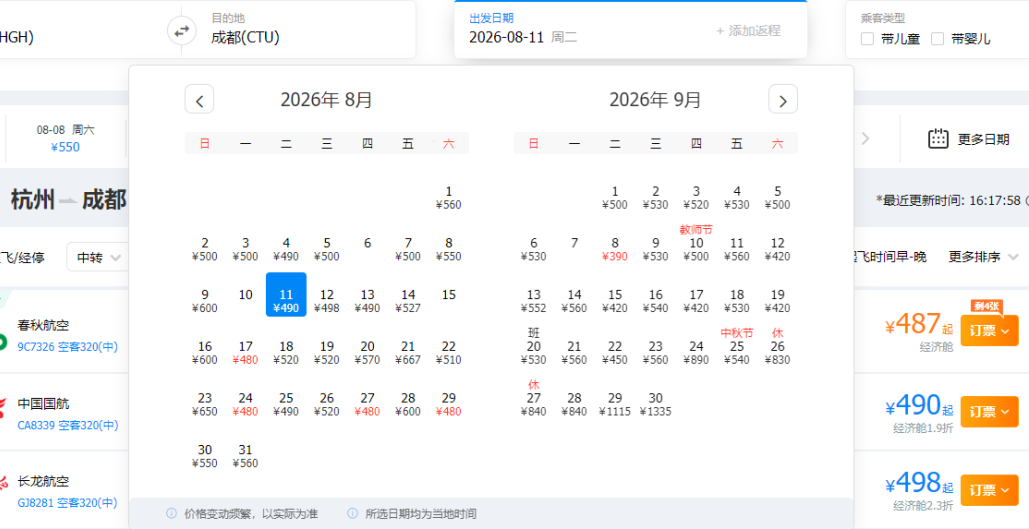Pick September 27 priced ¥840
Viewport: 1029px width, 529px height.
click(x=534, y=398)
